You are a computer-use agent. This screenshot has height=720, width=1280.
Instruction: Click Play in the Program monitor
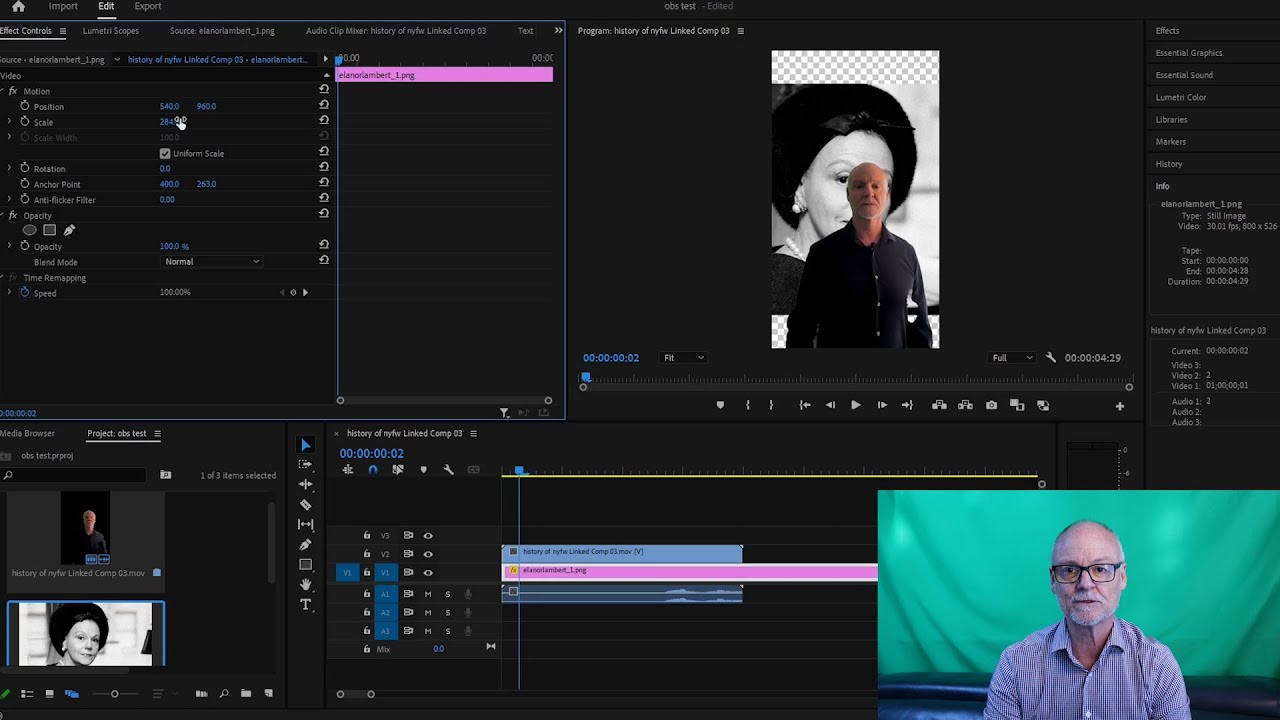click(x=855, y=405)
